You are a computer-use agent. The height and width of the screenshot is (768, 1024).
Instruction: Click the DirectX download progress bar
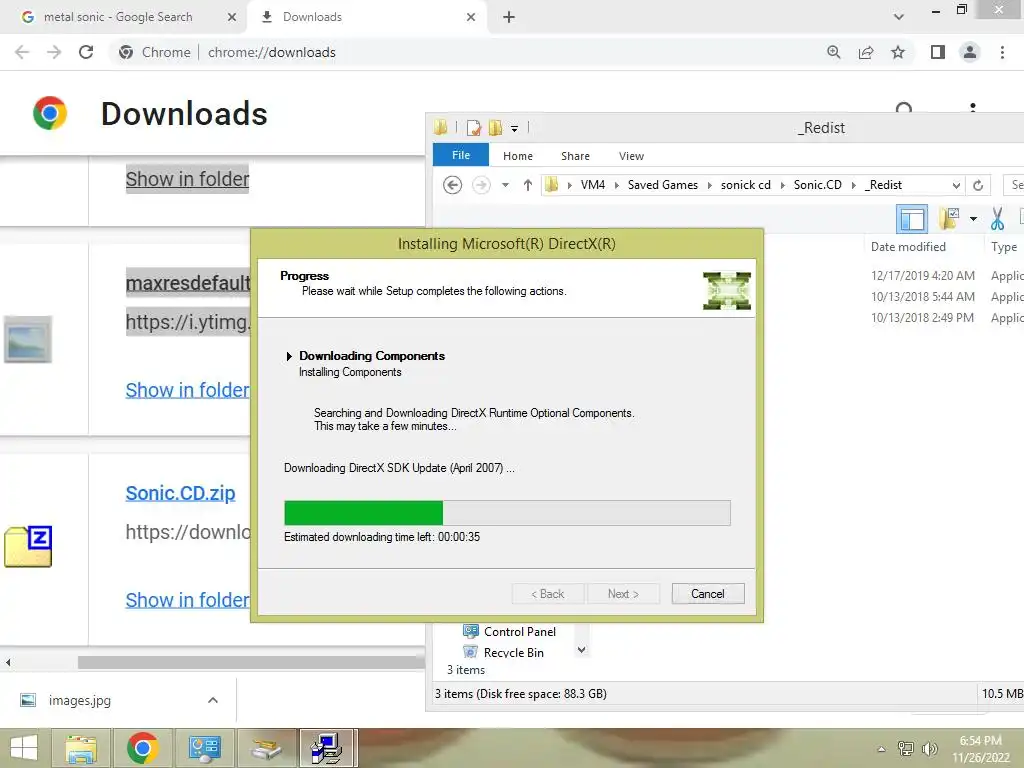[x=507, y=513]
